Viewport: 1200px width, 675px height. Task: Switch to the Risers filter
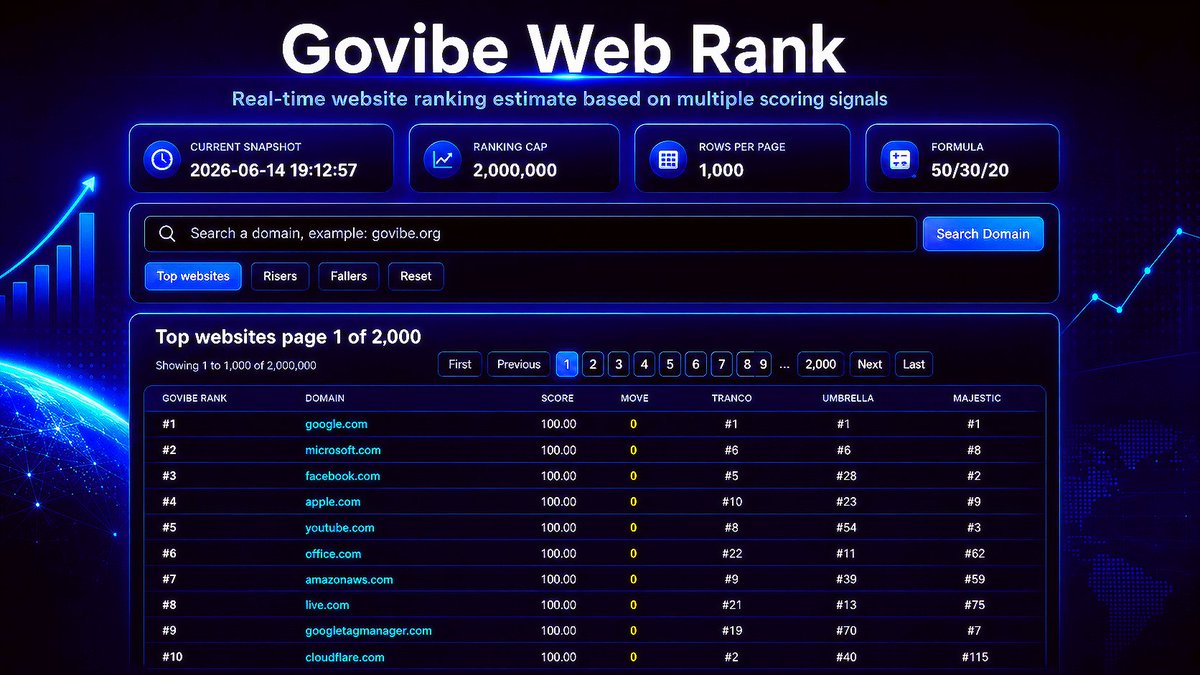(280, 276)
